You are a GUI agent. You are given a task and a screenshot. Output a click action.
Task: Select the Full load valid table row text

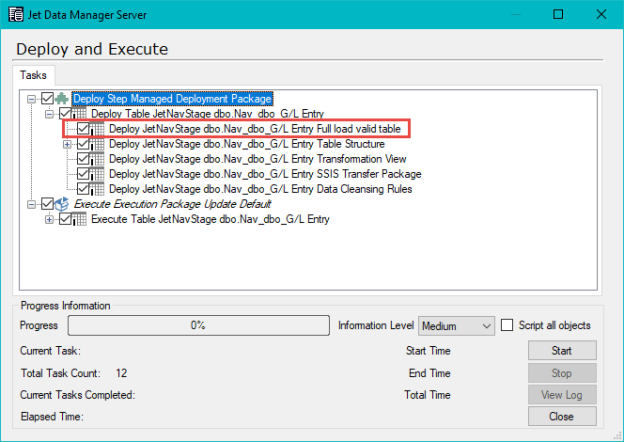point(255,129)
